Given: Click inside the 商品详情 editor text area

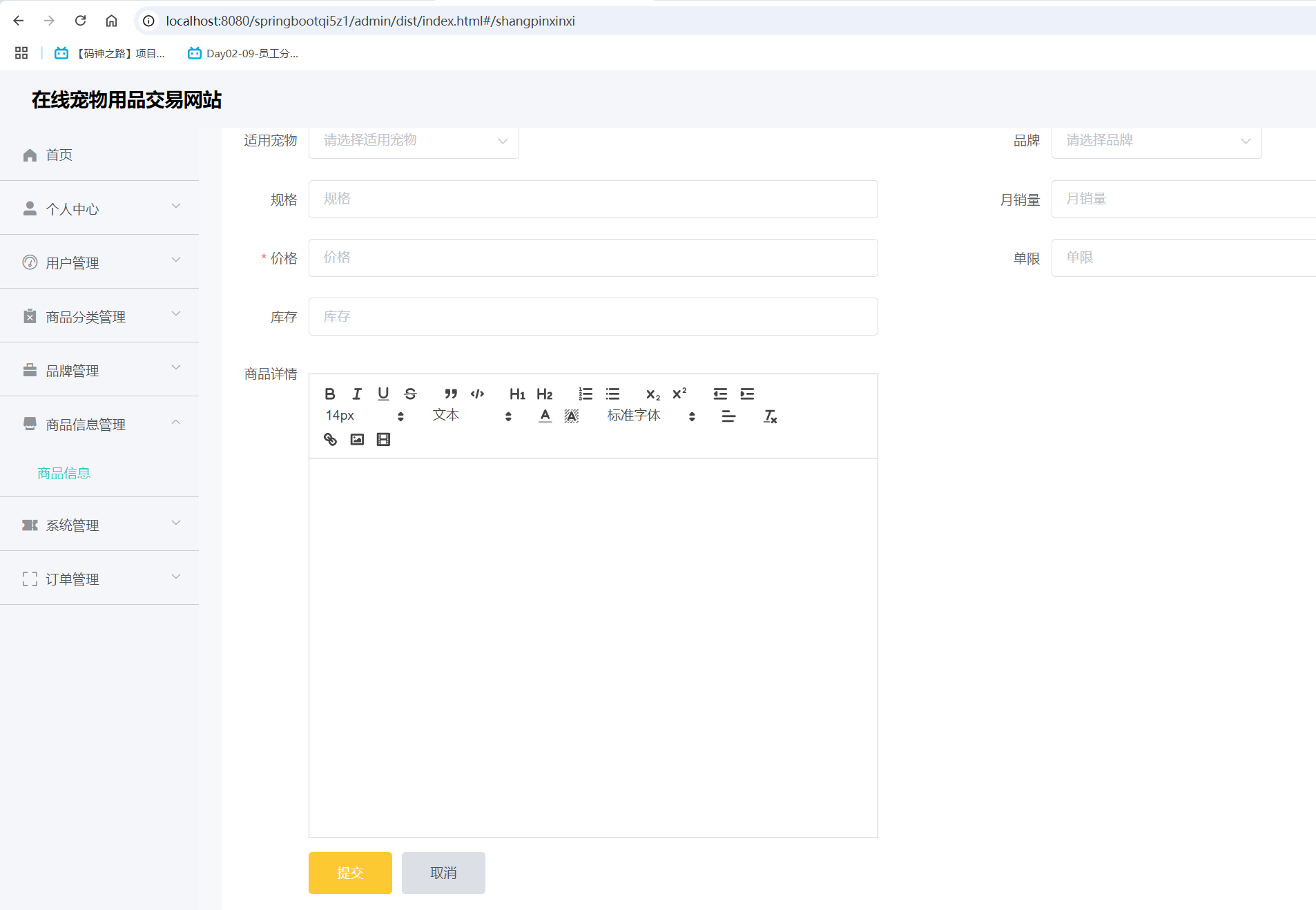Looking at the screenshot, I should point(593,648).
